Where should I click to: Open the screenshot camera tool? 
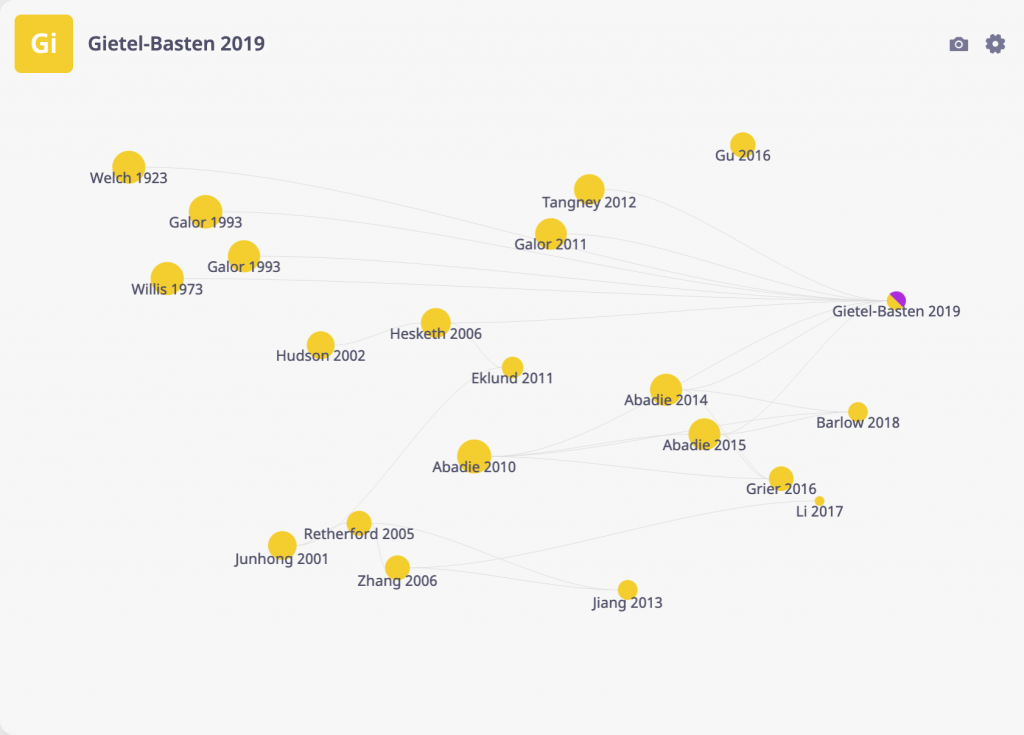tap(959, 44)
